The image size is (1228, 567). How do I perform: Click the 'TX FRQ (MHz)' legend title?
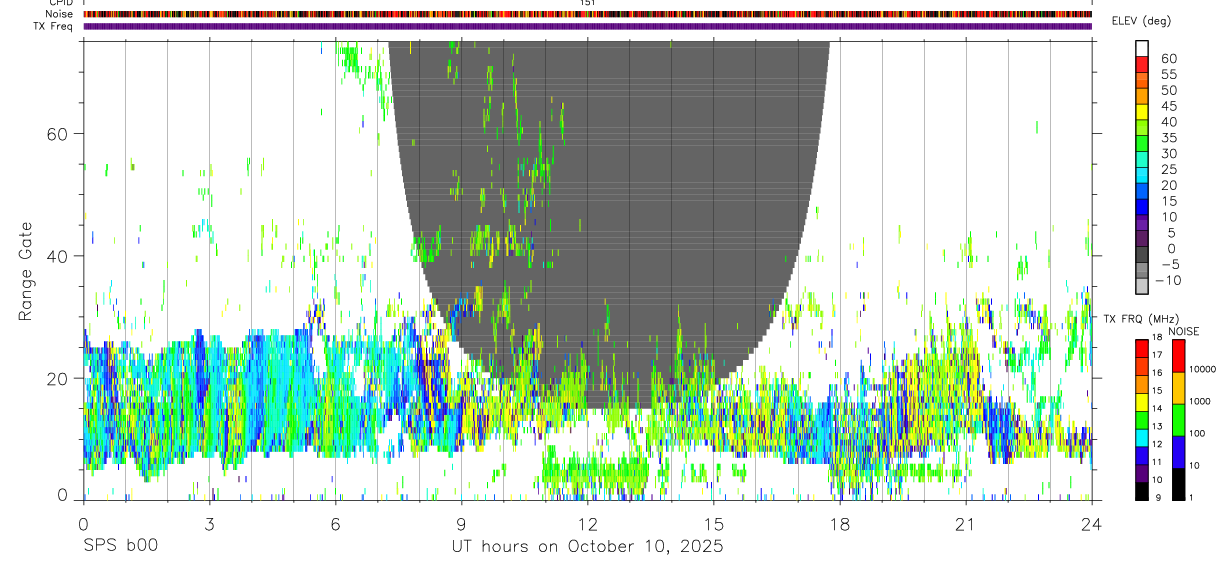(1142, 319)
